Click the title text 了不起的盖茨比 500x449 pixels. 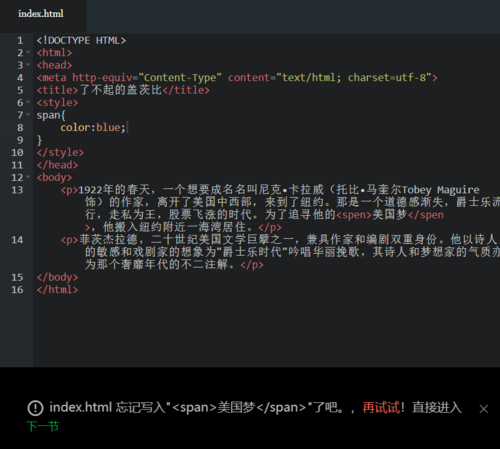coord(120,90)
